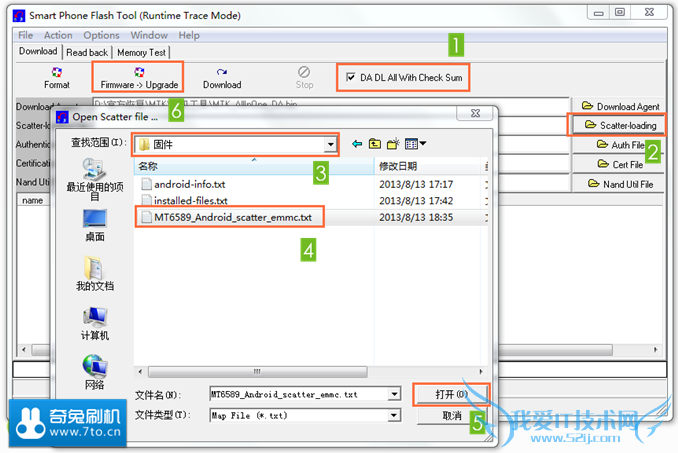The image size is (678, 453).
Task: Select Network in dialog sidebar
Action: 95,372
